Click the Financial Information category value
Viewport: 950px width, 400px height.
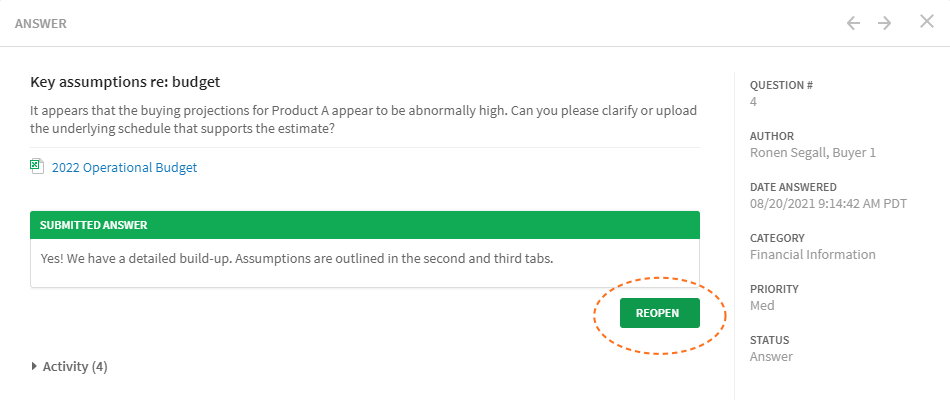point(812,255)
